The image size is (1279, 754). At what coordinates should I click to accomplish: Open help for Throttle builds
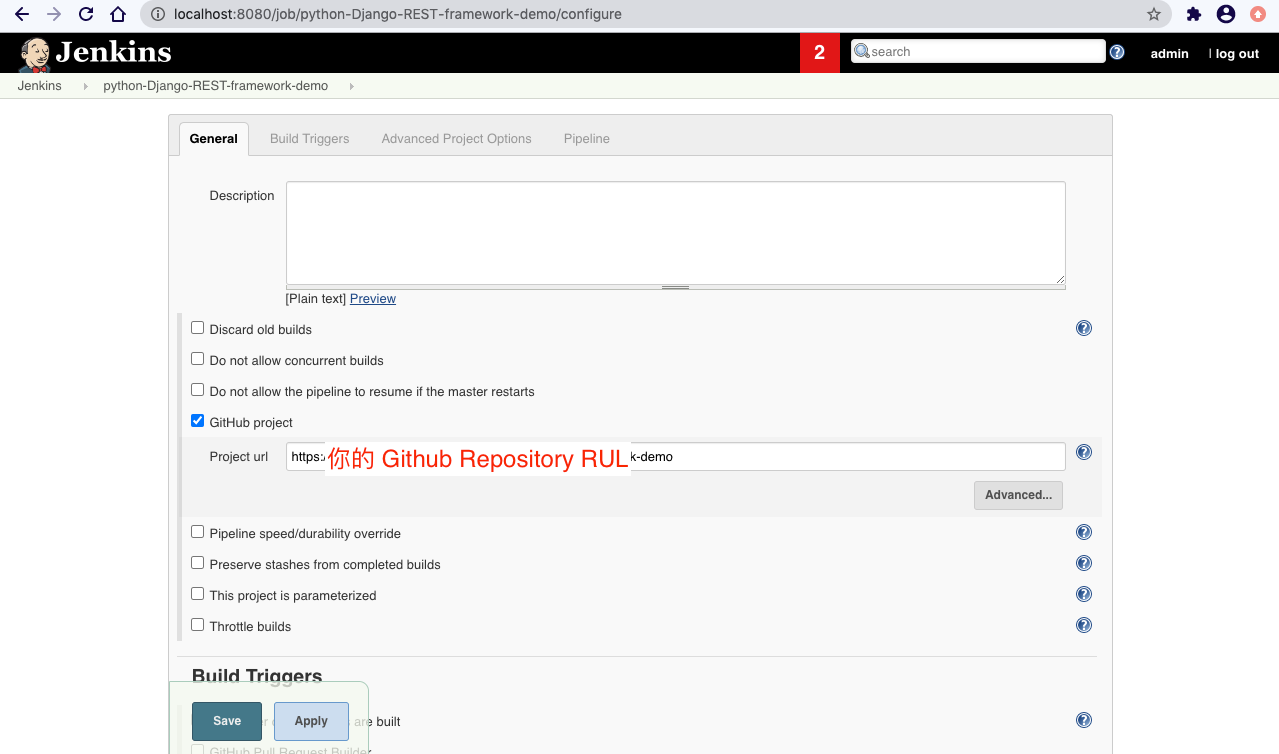1083,625
